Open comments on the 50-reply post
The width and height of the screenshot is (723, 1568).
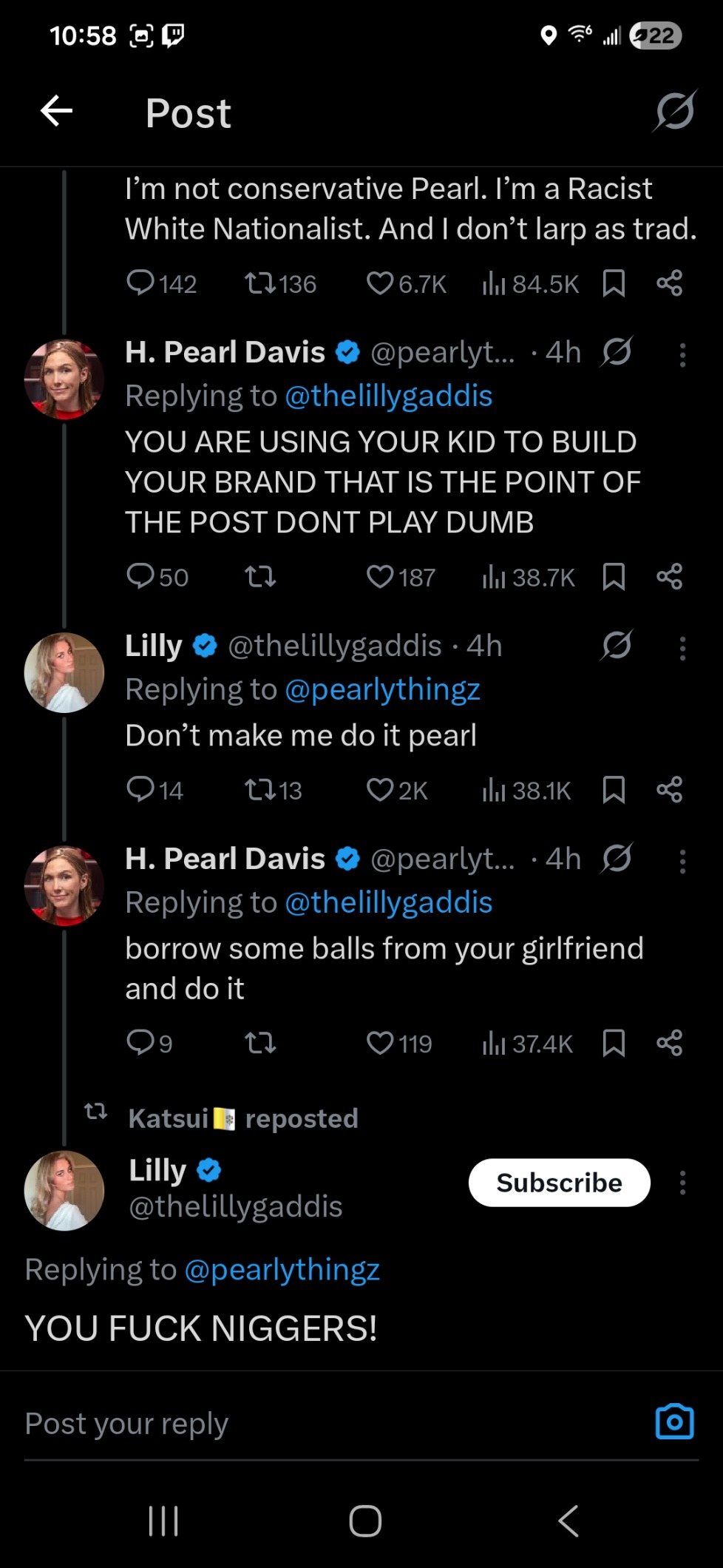[140, 576]
